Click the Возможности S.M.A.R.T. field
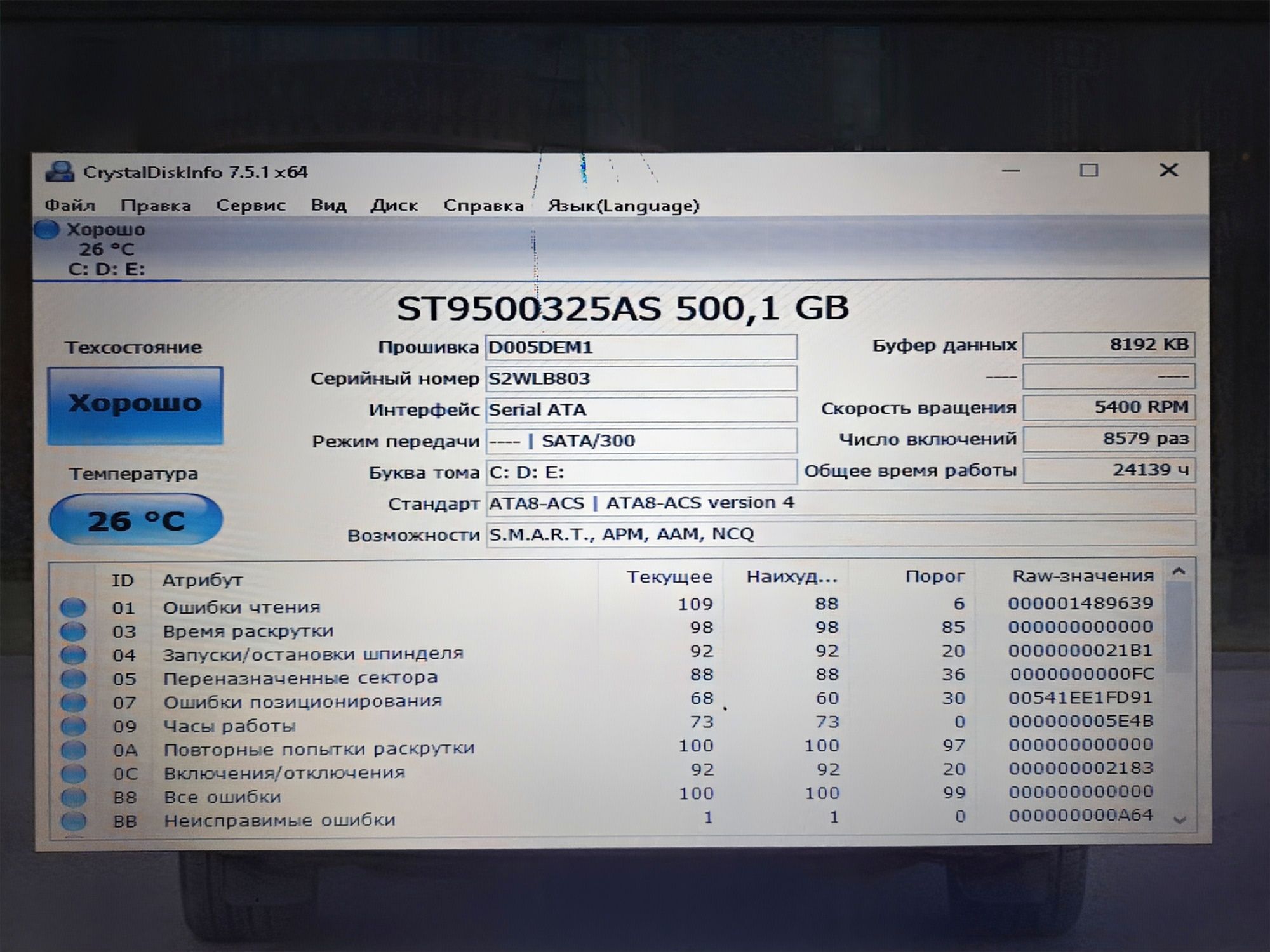 840,534
